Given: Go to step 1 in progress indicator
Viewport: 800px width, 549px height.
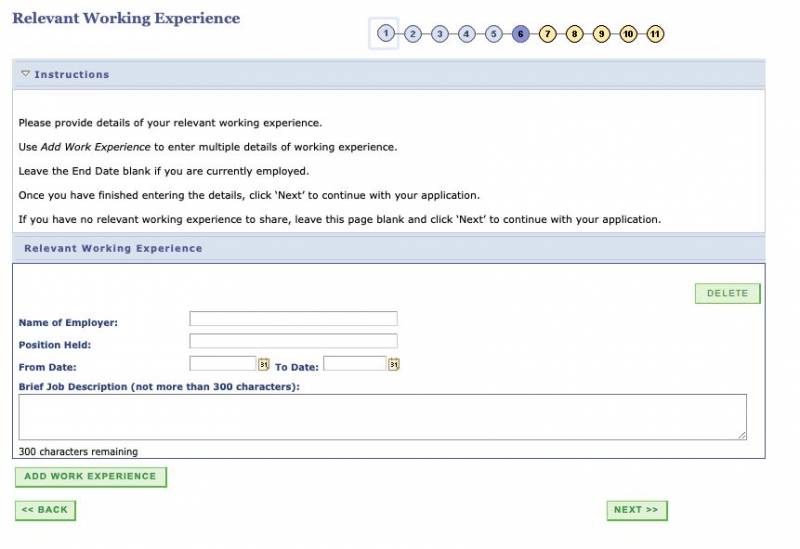Looking at the screenshot, I should (385, 34).
